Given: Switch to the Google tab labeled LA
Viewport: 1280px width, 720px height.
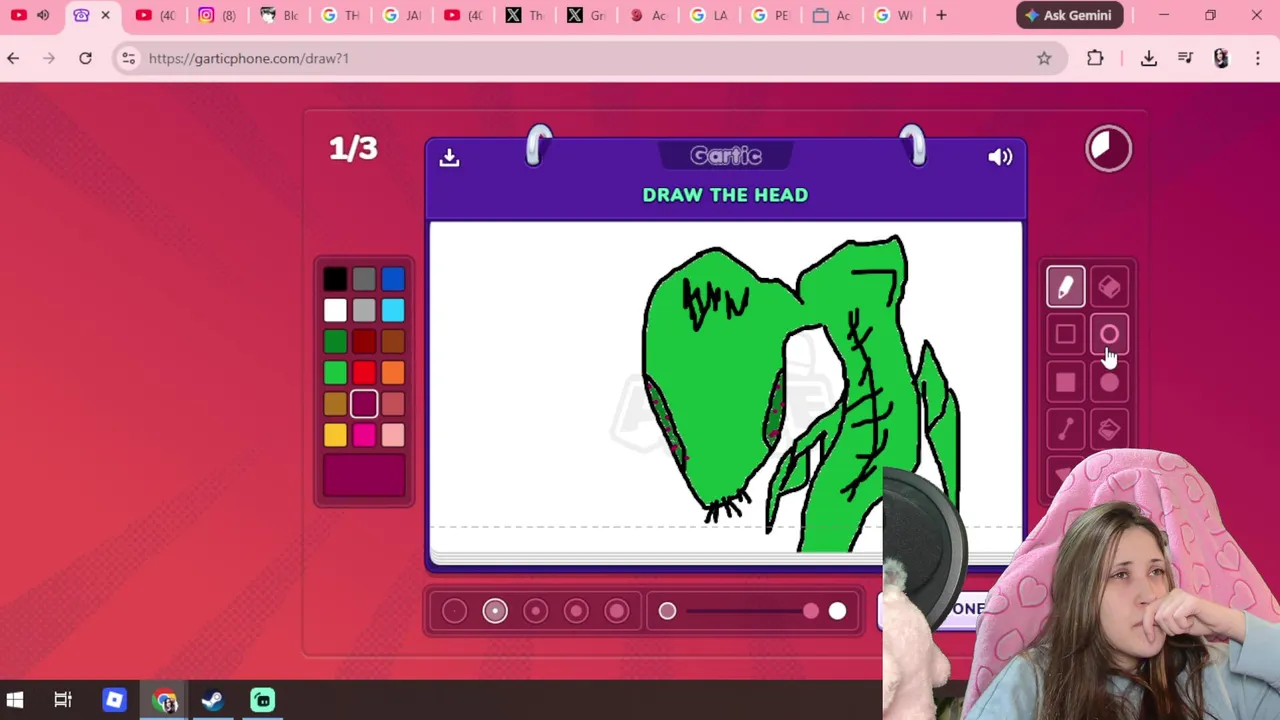Looking at the screenshot, I should pyautogui.click(x=709, y=15).
